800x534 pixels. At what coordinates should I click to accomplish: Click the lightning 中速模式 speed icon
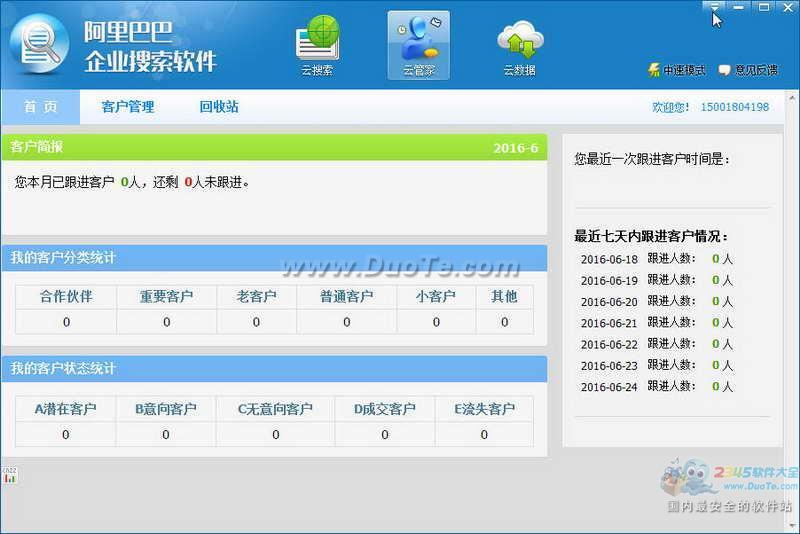[x=654, y=70]
